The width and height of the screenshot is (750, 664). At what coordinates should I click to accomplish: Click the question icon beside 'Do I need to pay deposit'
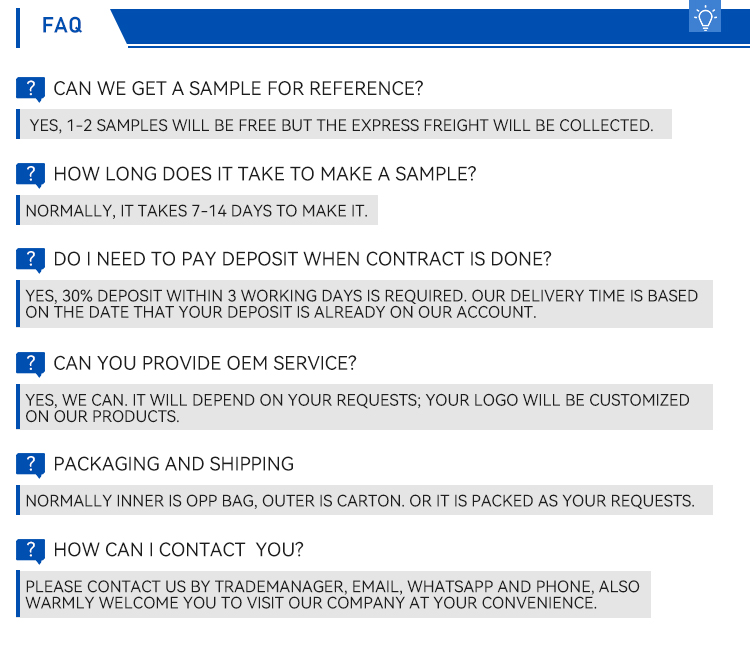[x=31, y=260]
